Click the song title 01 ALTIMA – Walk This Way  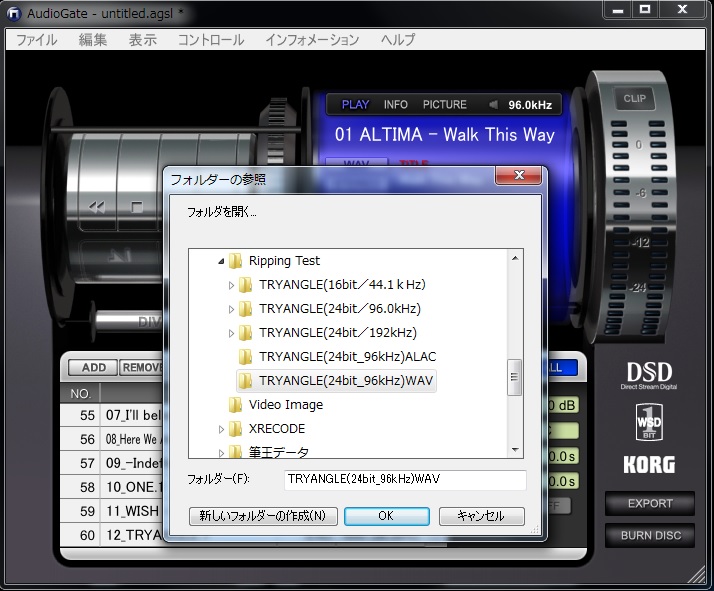tap(444, 135)
